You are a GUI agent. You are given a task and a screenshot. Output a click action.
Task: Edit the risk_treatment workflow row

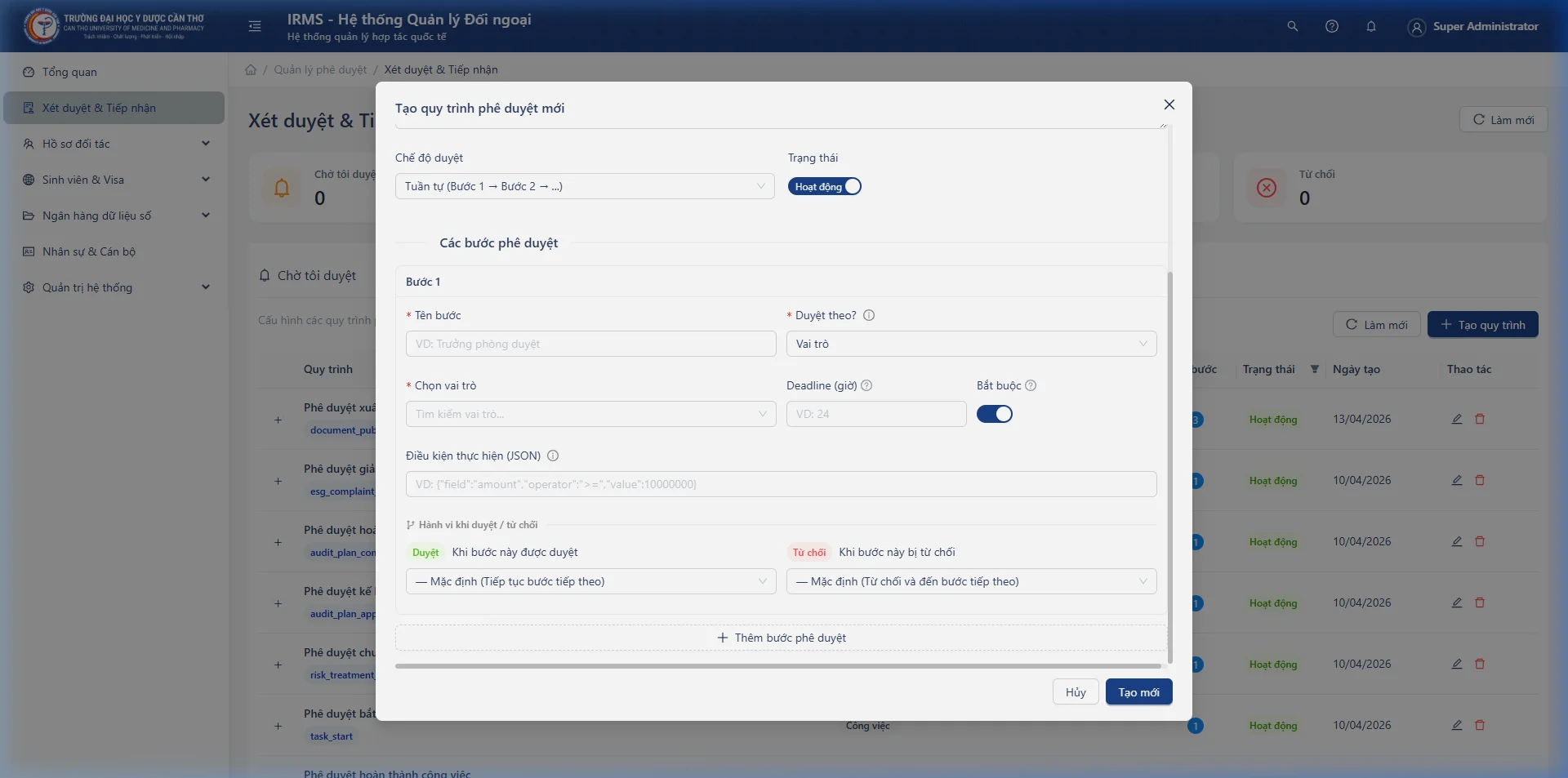pyautogui.click(x=1457, y=664)
